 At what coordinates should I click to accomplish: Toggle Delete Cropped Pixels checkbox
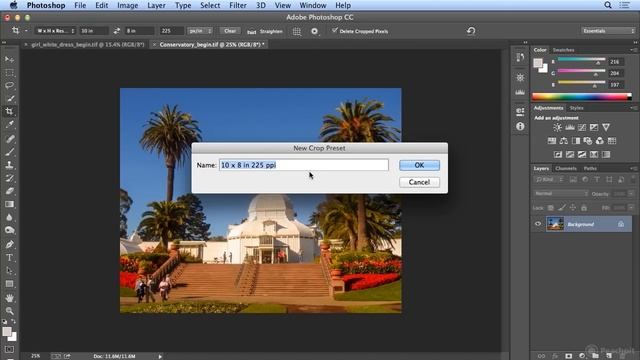[x=335, y=31]
